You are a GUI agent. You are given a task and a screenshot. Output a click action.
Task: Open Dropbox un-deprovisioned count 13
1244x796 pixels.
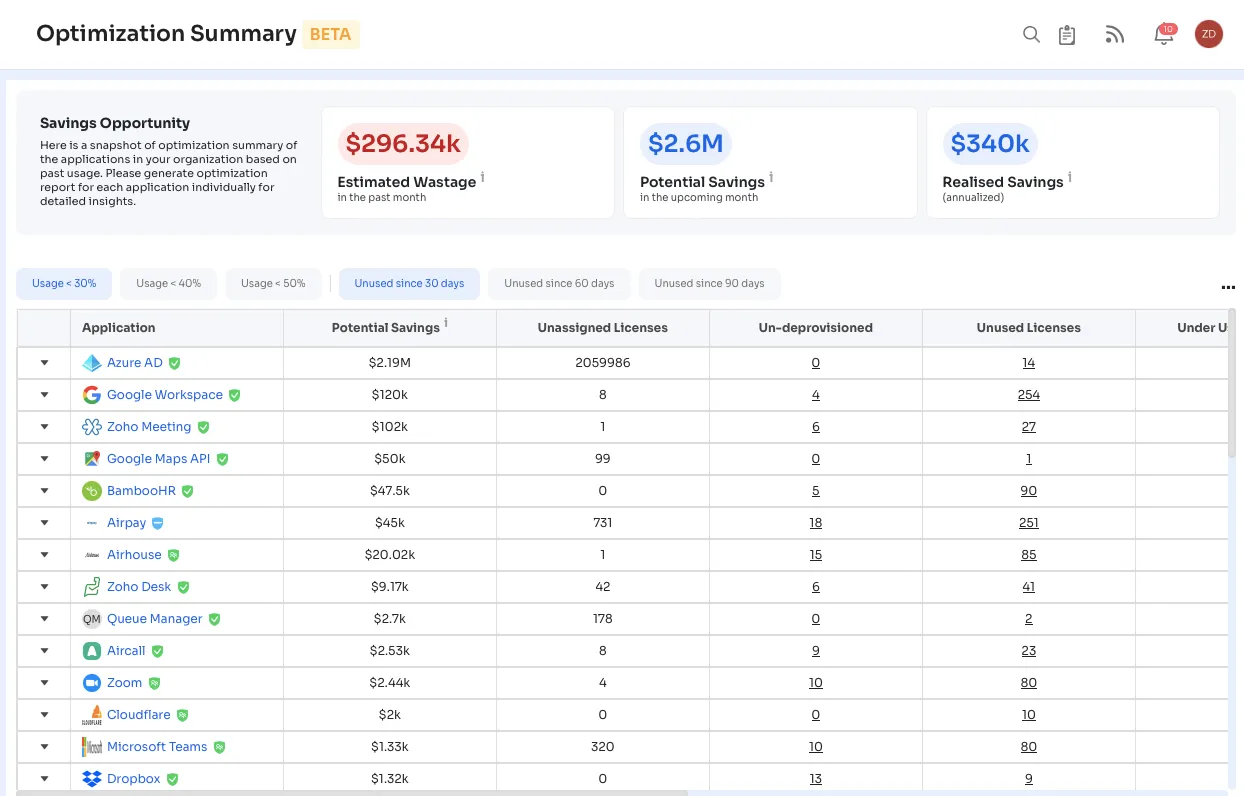[x=816, y=779]
